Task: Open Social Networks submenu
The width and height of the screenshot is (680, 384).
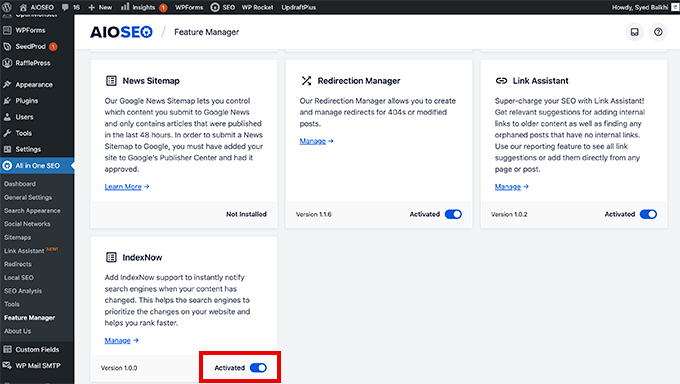Action: coord(27,224)
